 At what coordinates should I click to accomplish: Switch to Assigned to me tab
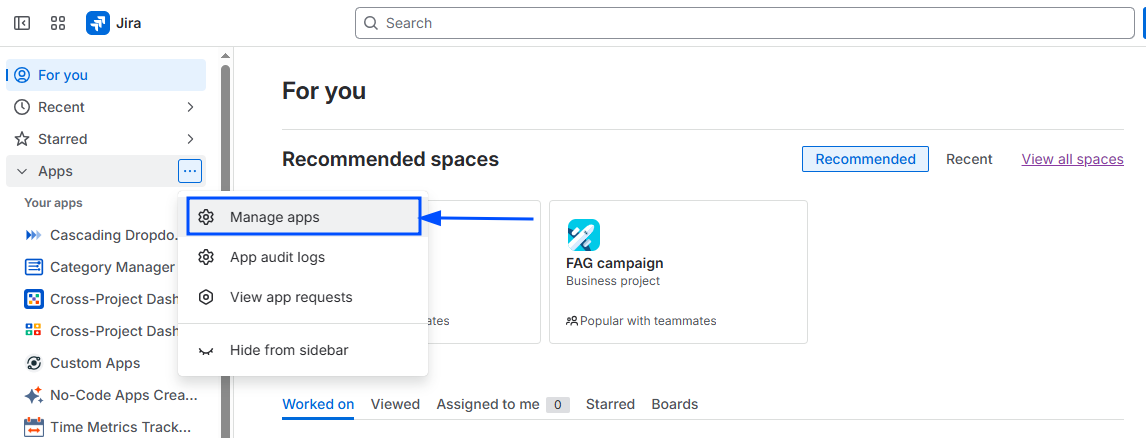tap(488, 404)
